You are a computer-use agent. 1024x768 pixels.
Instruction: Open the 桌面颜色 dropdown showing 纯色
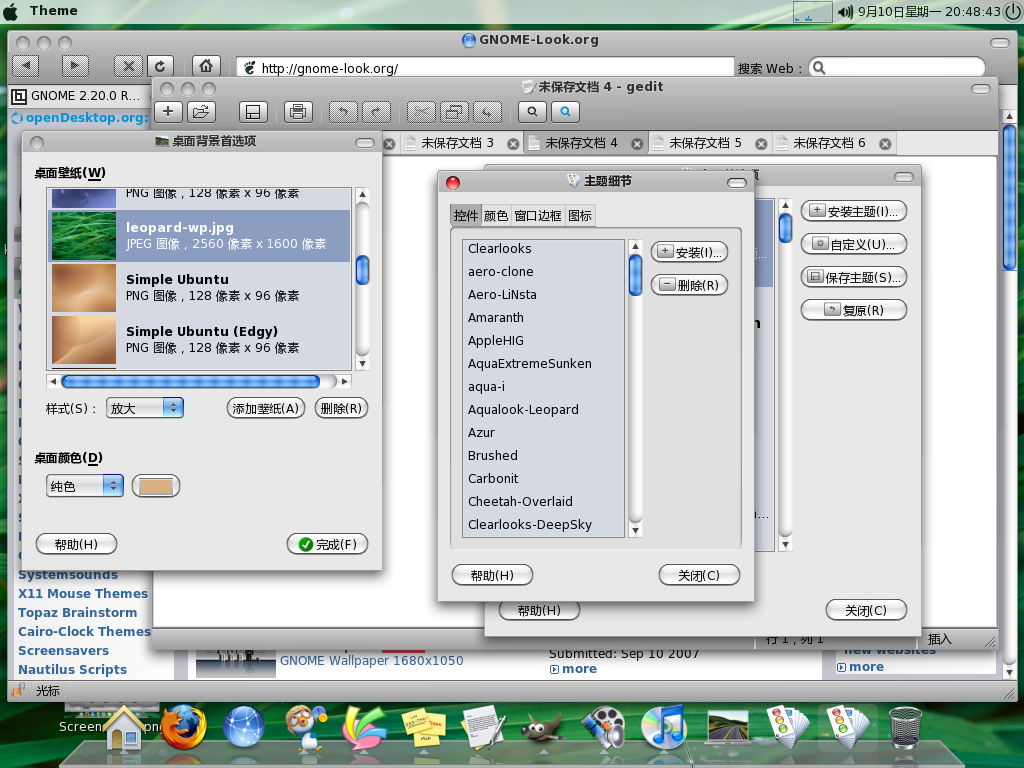click(x=85, y=486)
